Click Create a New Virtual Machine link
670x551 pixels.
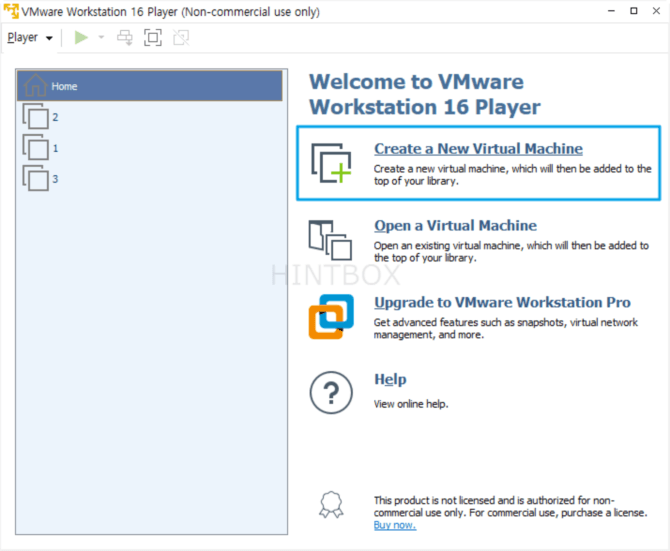point(478,149)
